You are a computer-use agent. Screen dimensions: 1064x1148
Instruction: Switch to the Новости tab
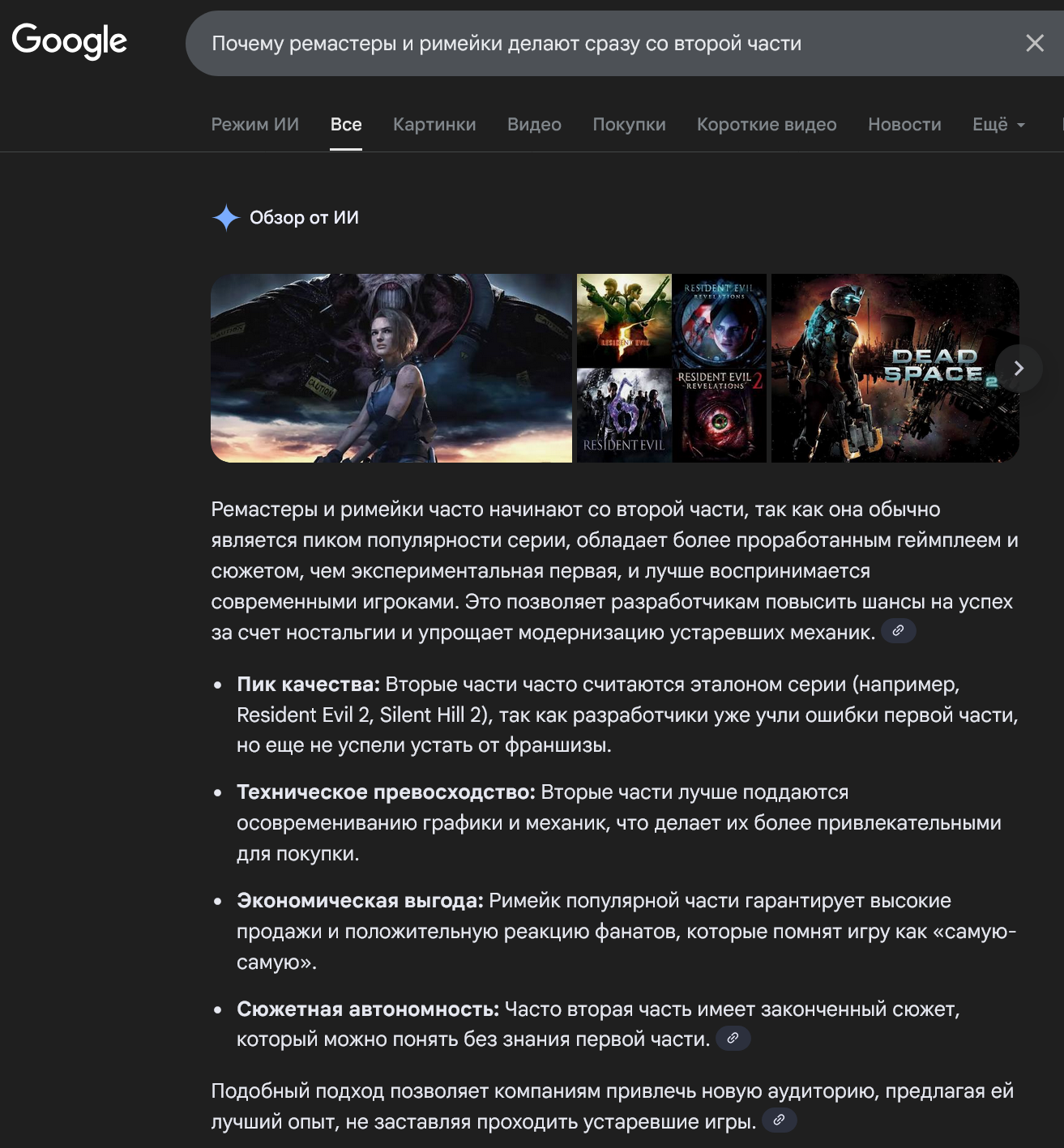coord(904,124)
